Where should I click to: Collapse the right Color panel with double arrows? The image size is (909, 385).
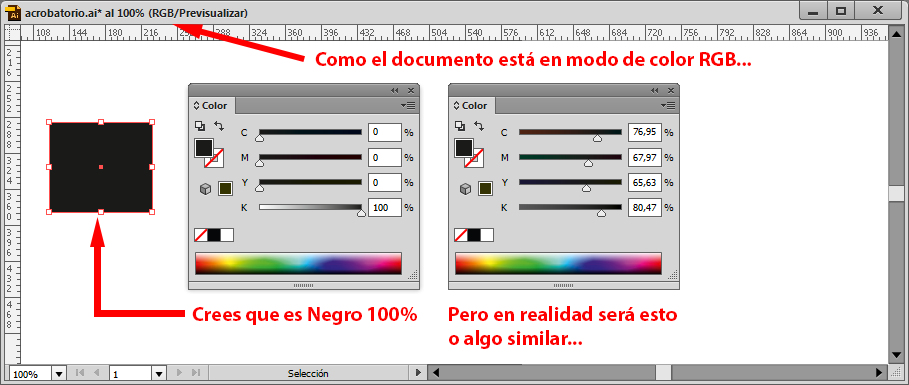pos(655,90)
